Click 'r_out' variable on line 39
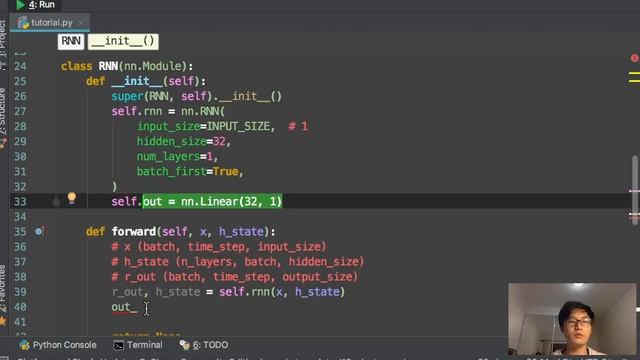Screen dimensions: 640x360 coord(127,292)
